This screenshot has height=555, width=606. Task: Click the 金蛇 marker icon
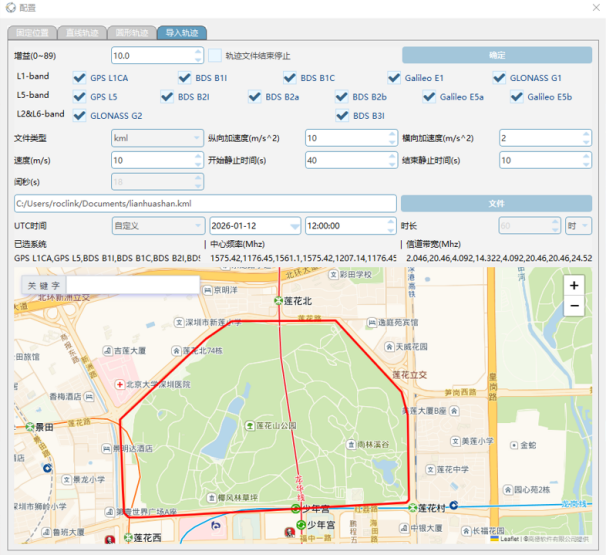tap(514, 445)
